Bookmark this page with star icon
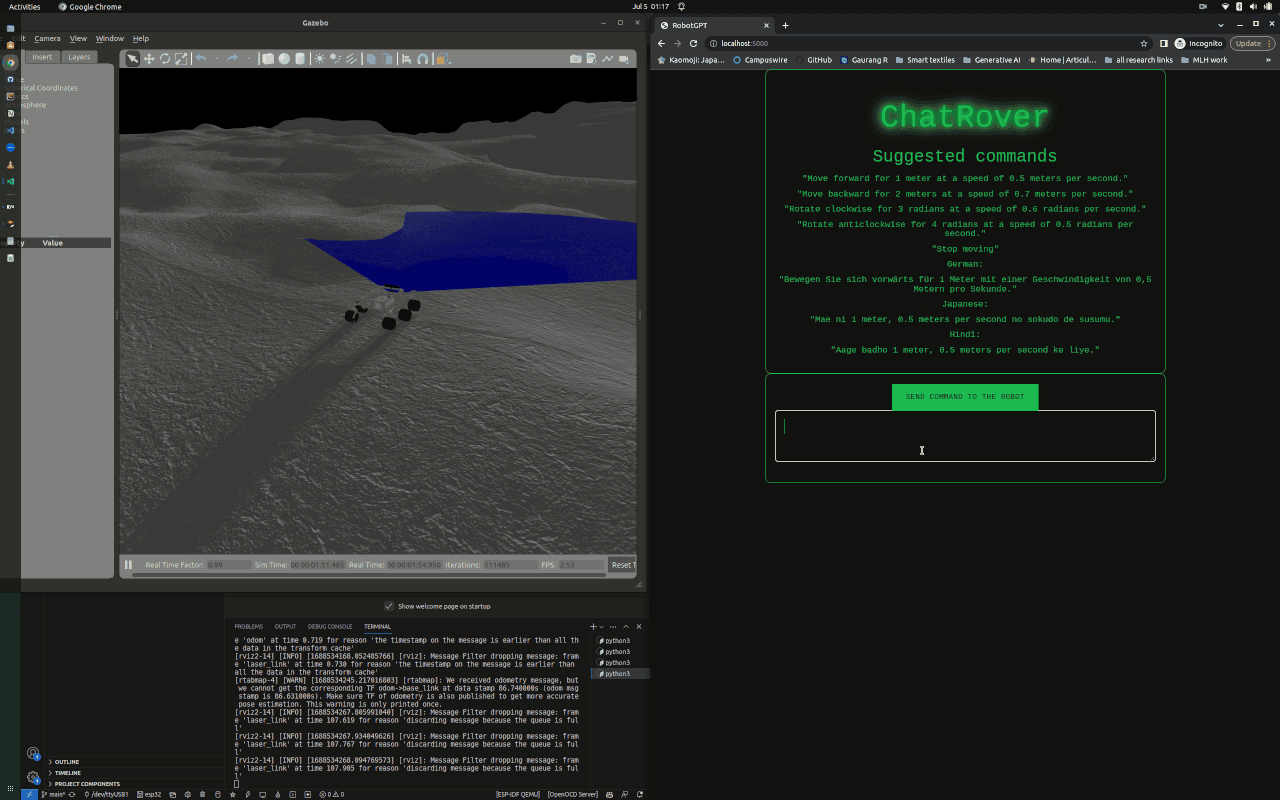Screen dimensions: 1280x800 click(x=1144, y=43)
